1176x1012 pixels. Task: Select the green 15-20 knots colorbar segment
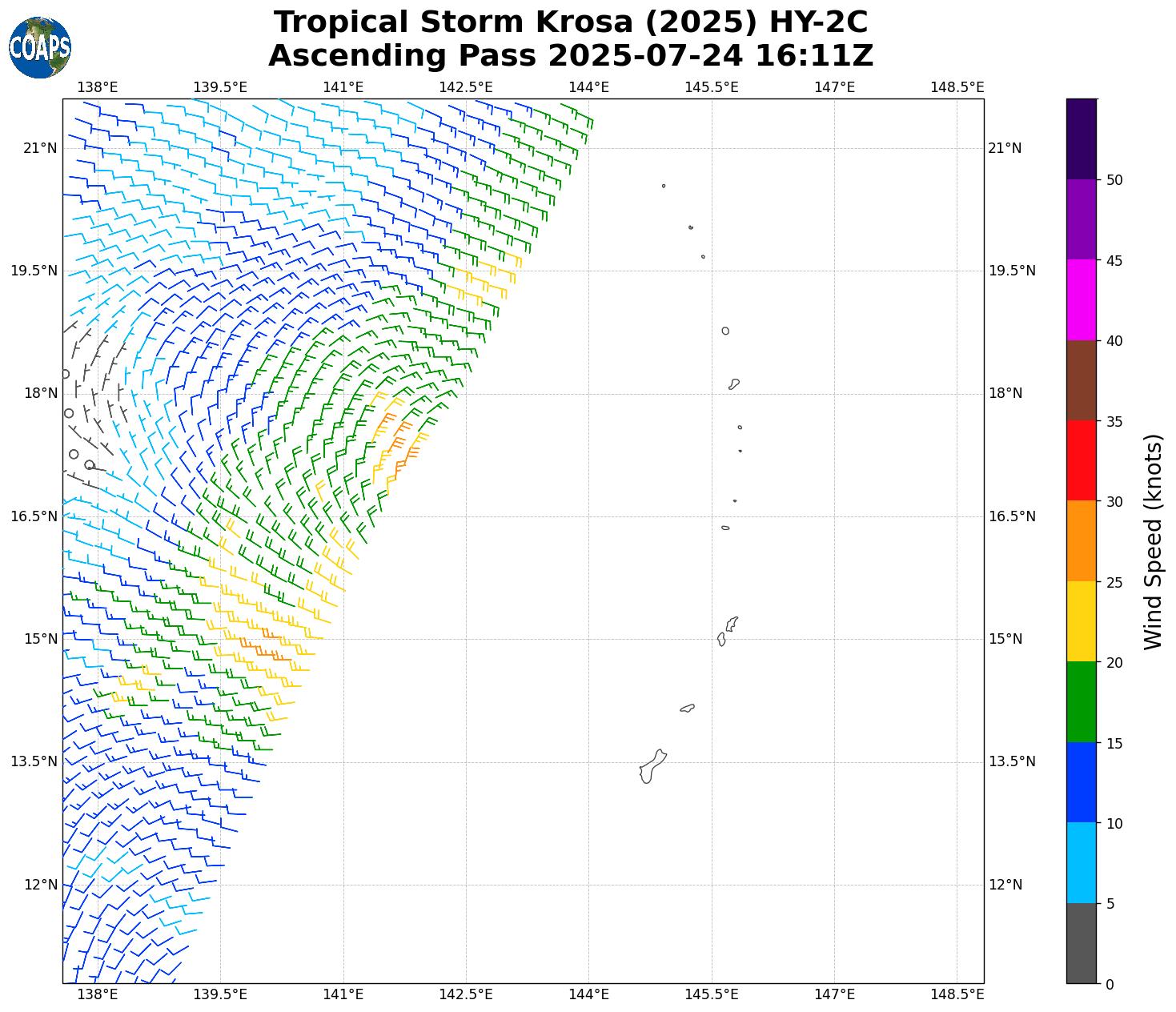point(1081,701)
